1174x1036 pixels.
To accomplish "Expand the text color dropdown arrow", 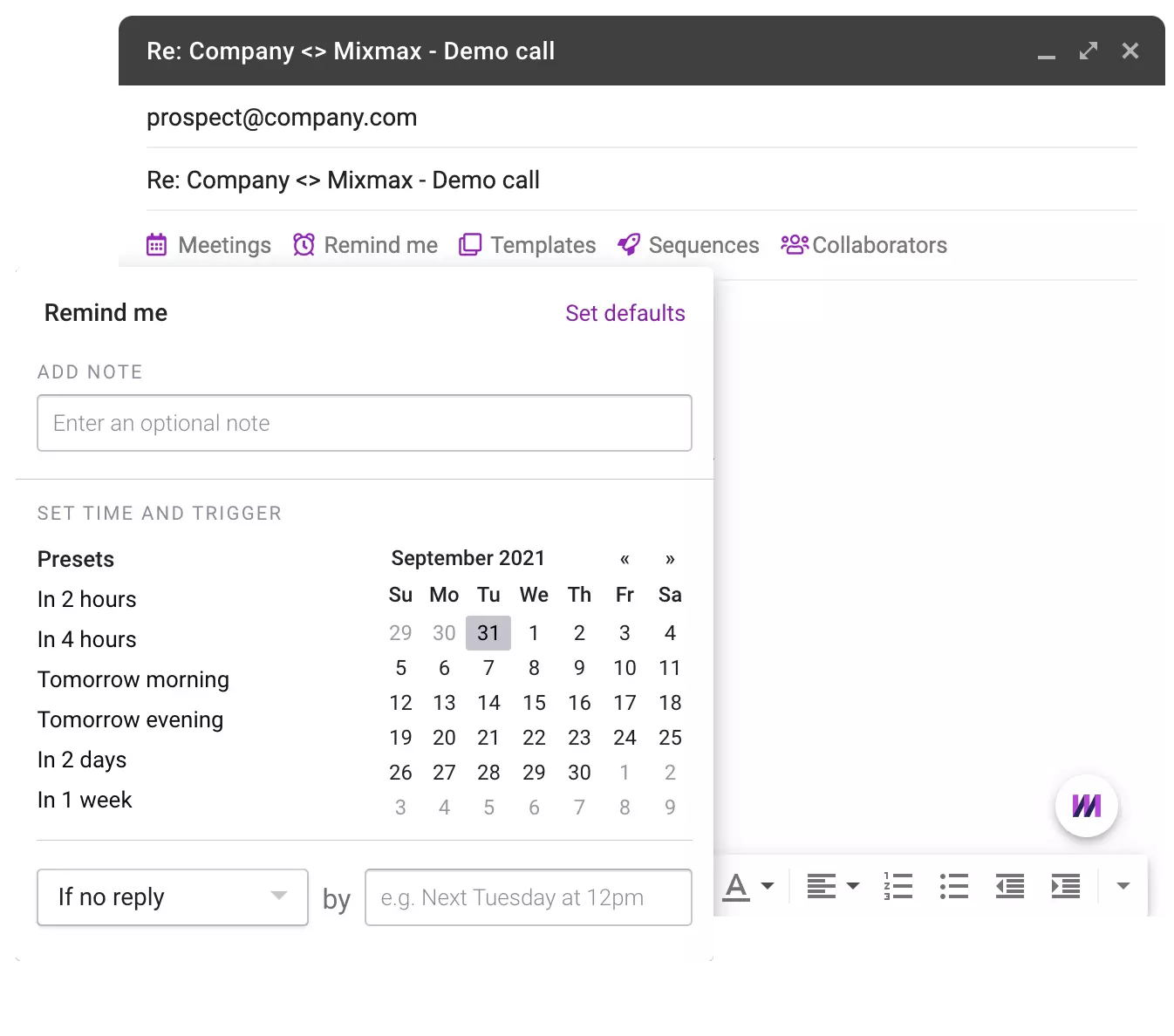I will (768, 886).
